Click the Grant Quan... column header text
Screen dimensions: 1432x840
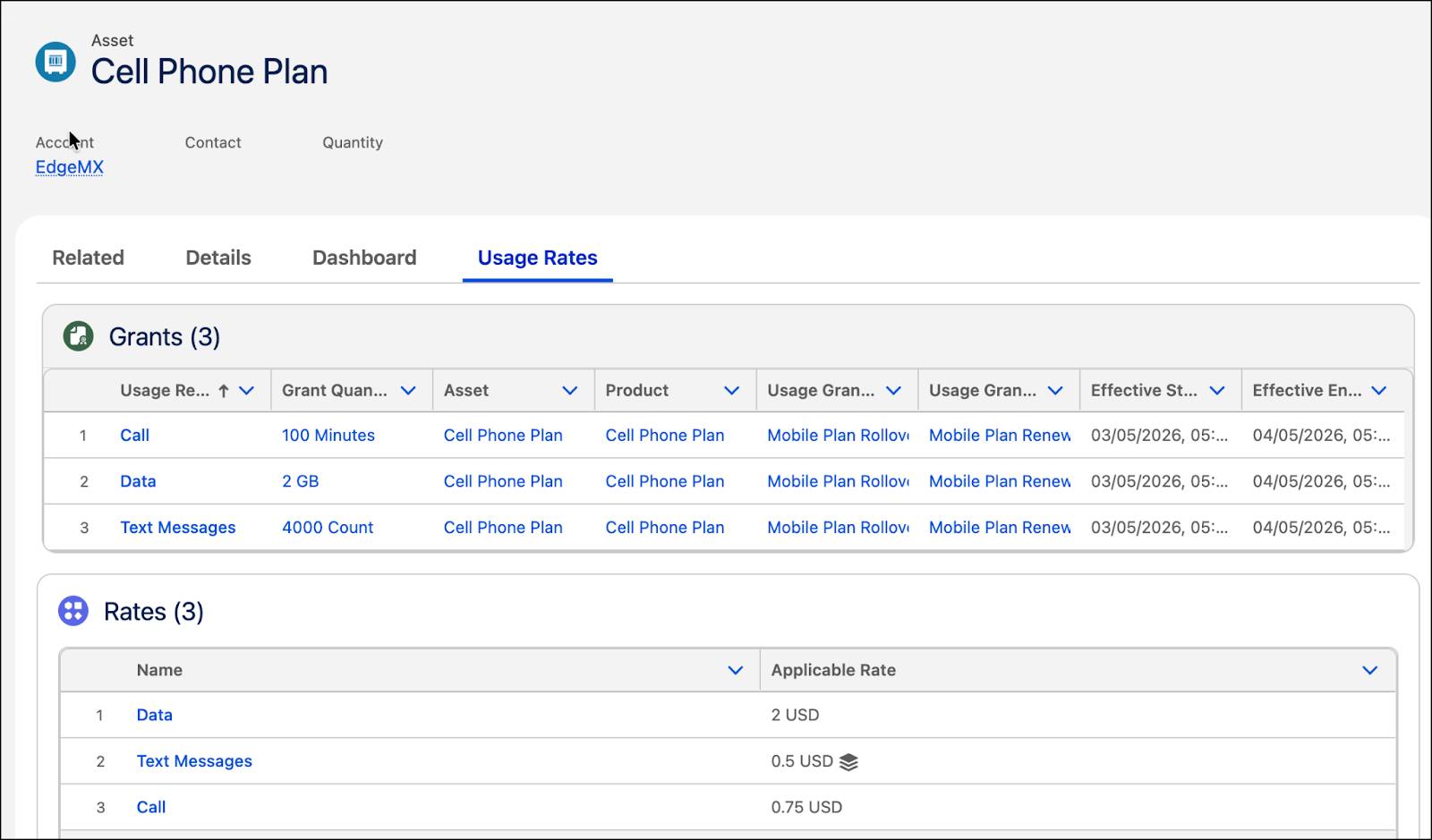[335, 390]
